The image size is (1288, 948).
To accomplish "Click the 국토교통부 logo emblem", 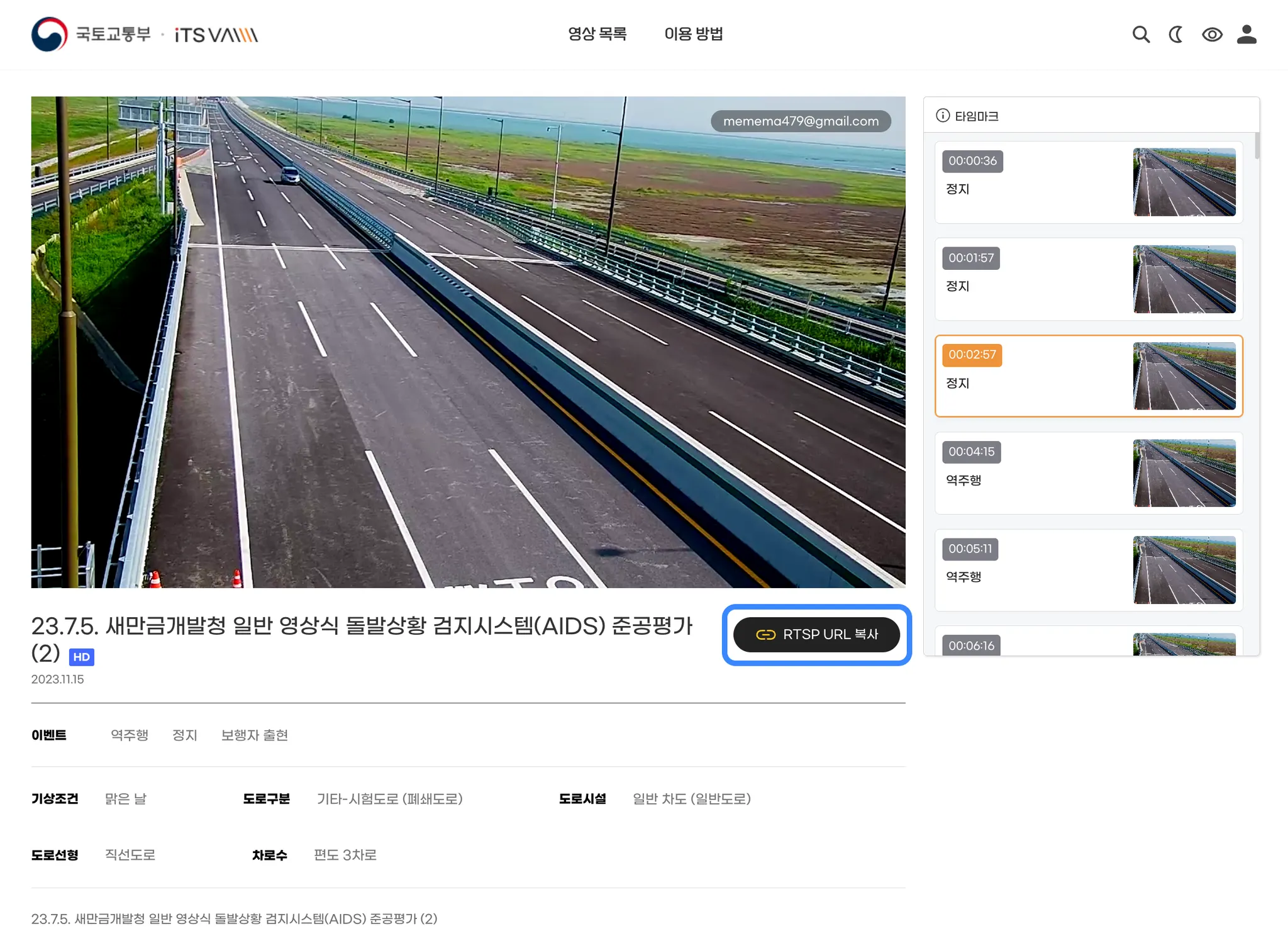I will point(49,35).
